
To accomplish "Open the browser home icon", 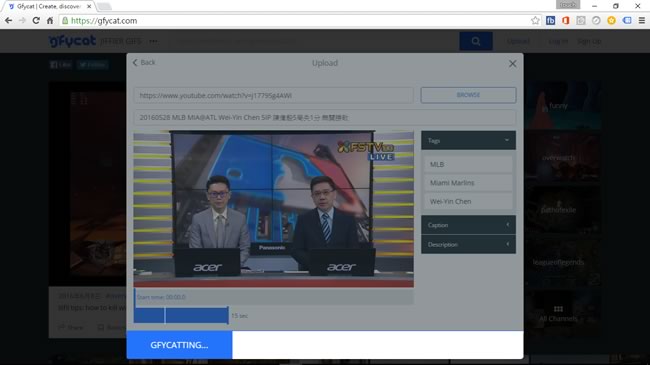I will tap(50, 20).
